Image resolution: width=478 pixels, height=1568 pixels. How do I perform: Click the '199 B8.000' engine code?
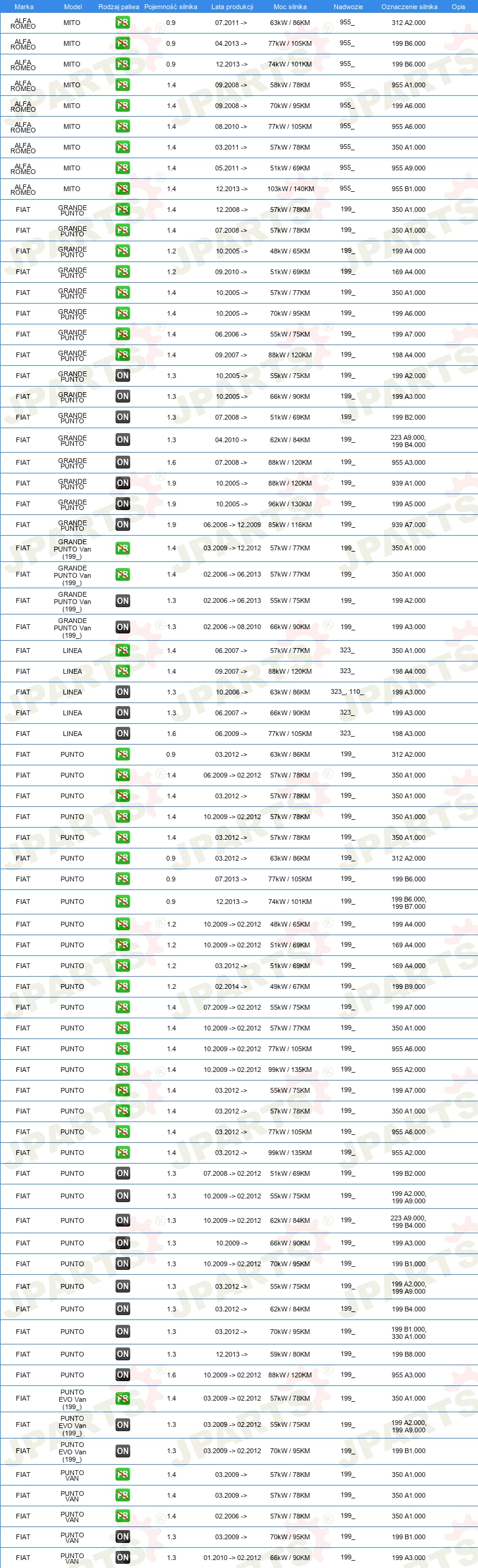pyautogui.click(x=408, y=1354)
